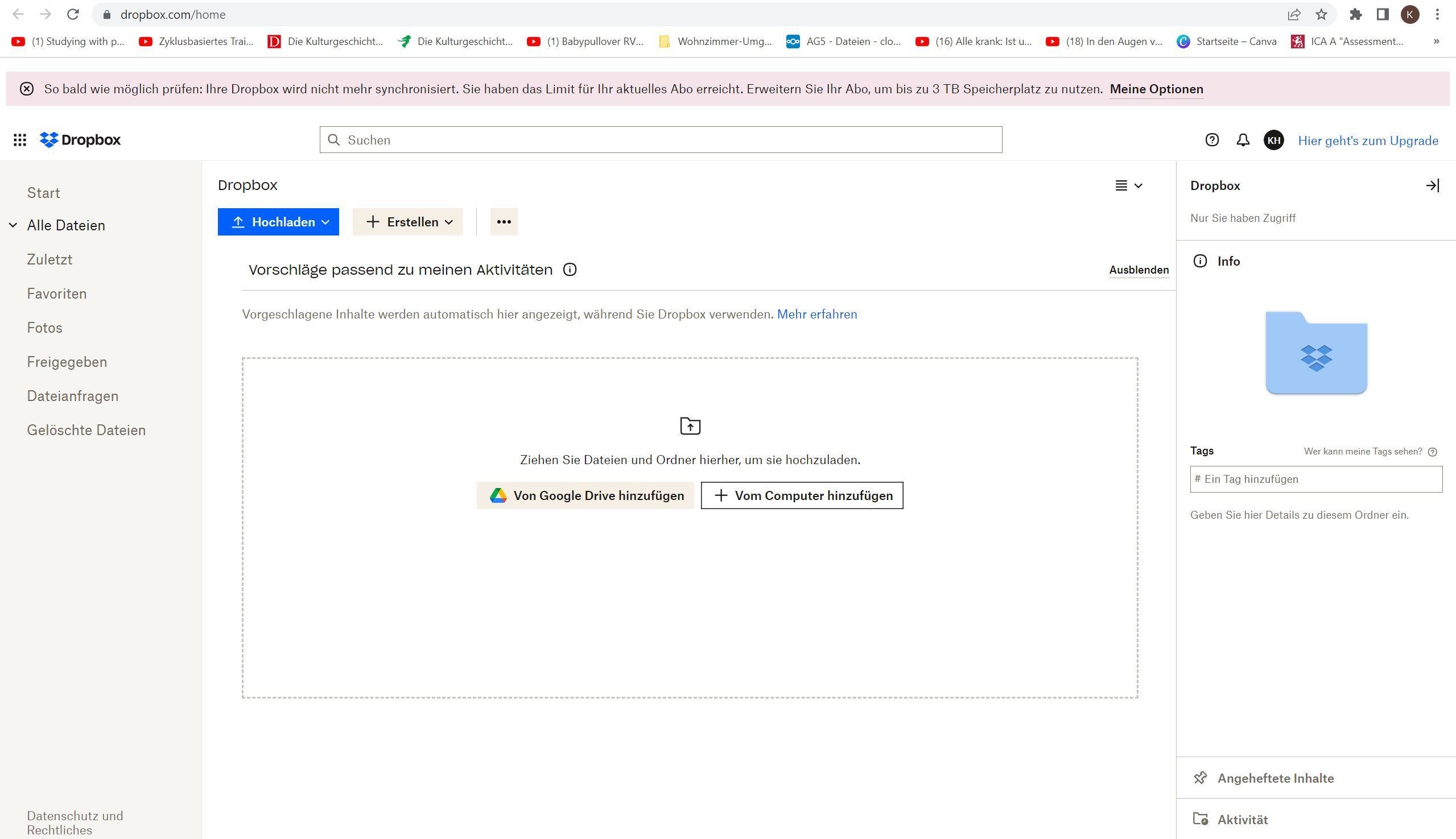Screen dimensions: 1456x839
Task: Click Hier geht's zum Upgrade link
Action: pos(1368,140)
